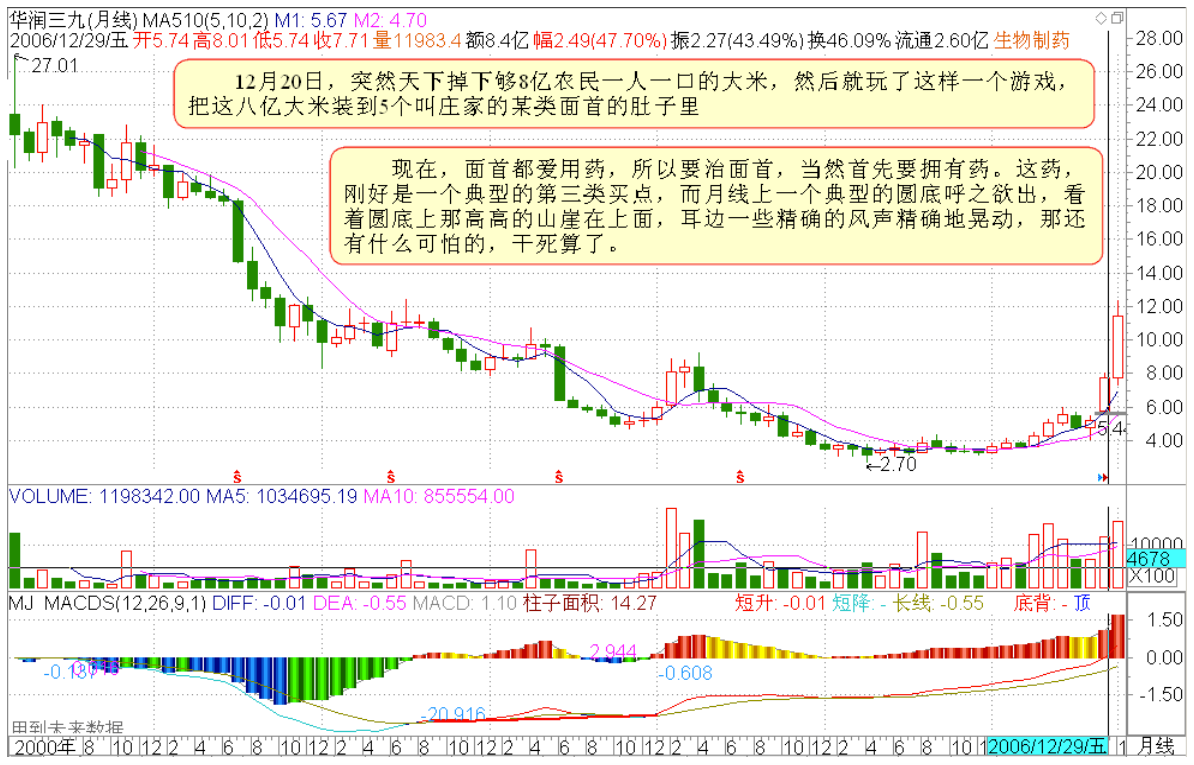Click the restore window icon beside diamond
The height and width of the screenshot is (765, 1194).
click(x=1117, y=18)
